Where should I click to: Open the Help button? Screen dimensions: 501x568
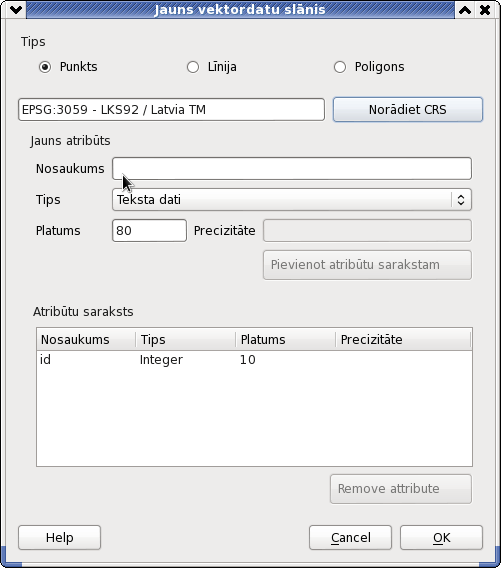pos(59,538)
